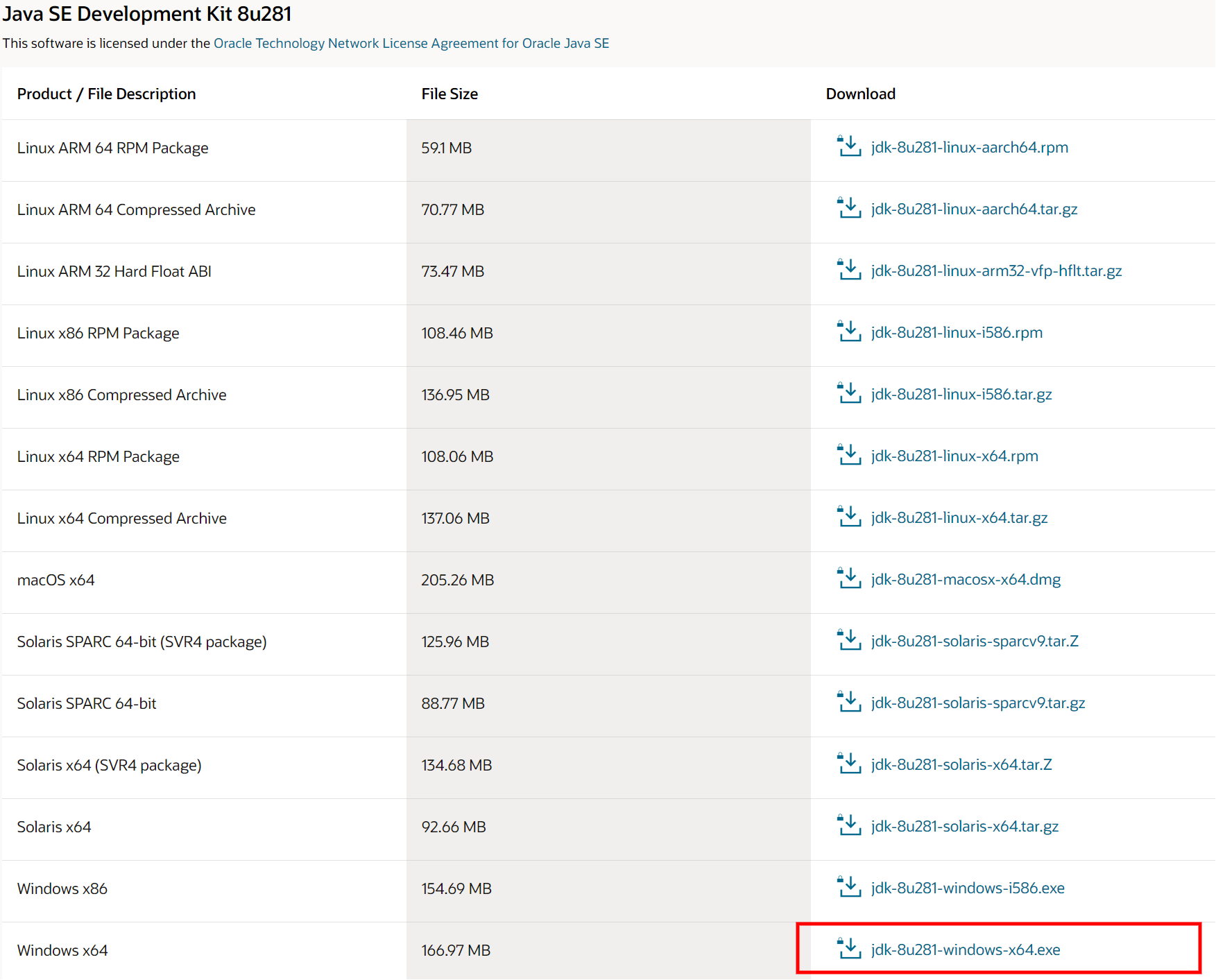Select the Linux x64 Compressed Archive text
The width and height of the screenshot is (1216, 980).
121,518
